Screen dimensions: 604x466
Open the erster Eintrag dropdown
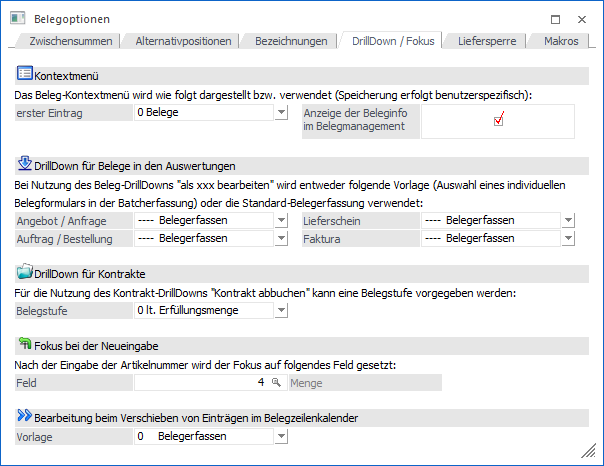281,113
